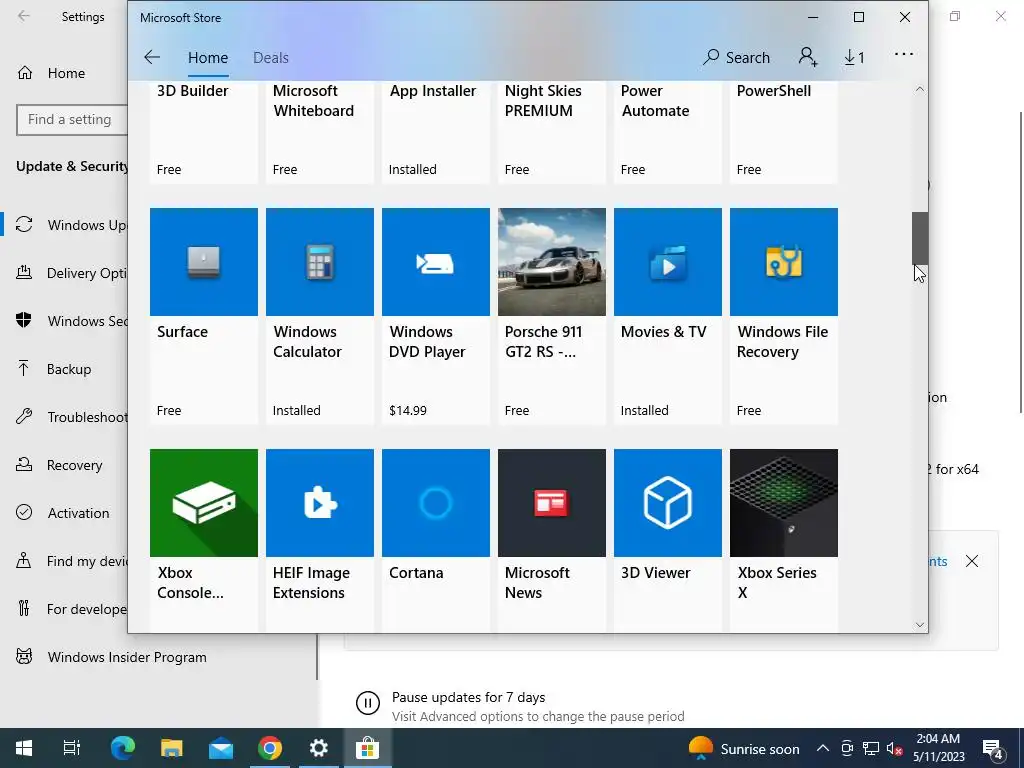Image resolution: width=1024 pixels, height=768 pixels.
Task: Switch to the Store Home tab
Action: click(208, 57)
